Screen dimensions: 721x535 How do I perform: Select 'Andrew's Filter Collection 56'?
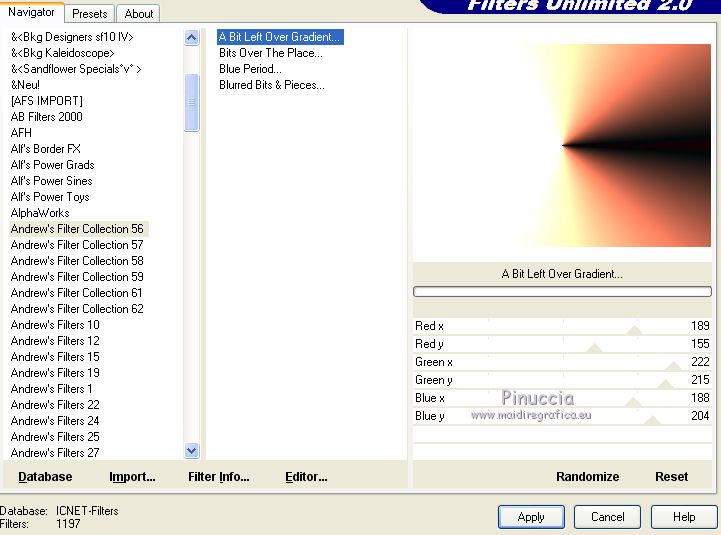(77, 229)
